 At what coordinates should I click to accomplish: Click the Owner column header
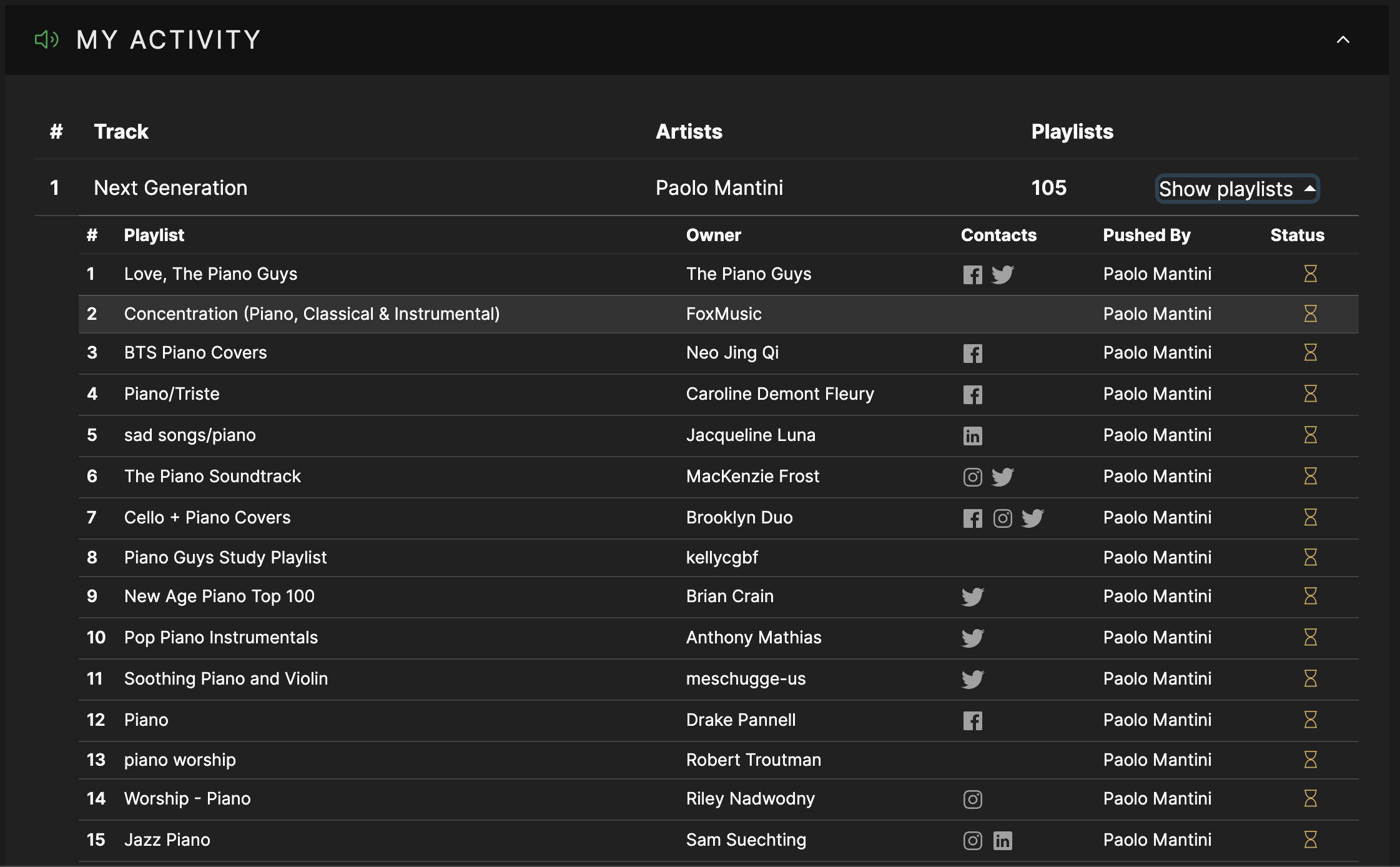[x=714, y=235]
